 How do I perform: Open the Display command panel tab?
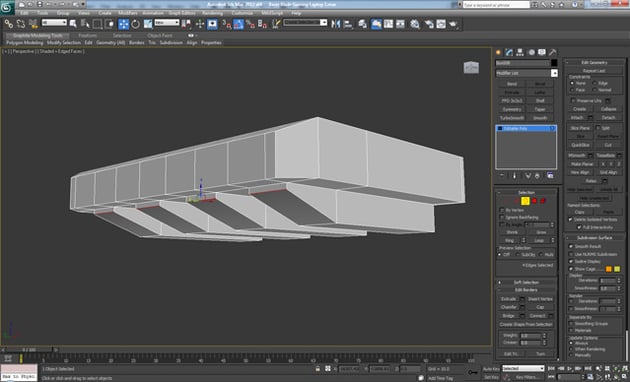pyautogui.click(x=542, y=52)
